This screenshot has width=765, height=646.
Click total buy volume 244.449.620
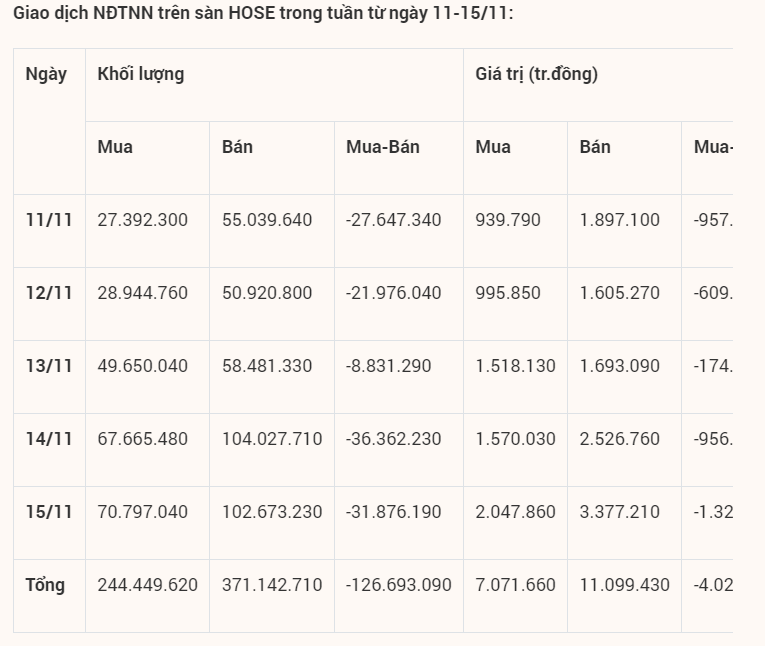click(x=148, y=585)
